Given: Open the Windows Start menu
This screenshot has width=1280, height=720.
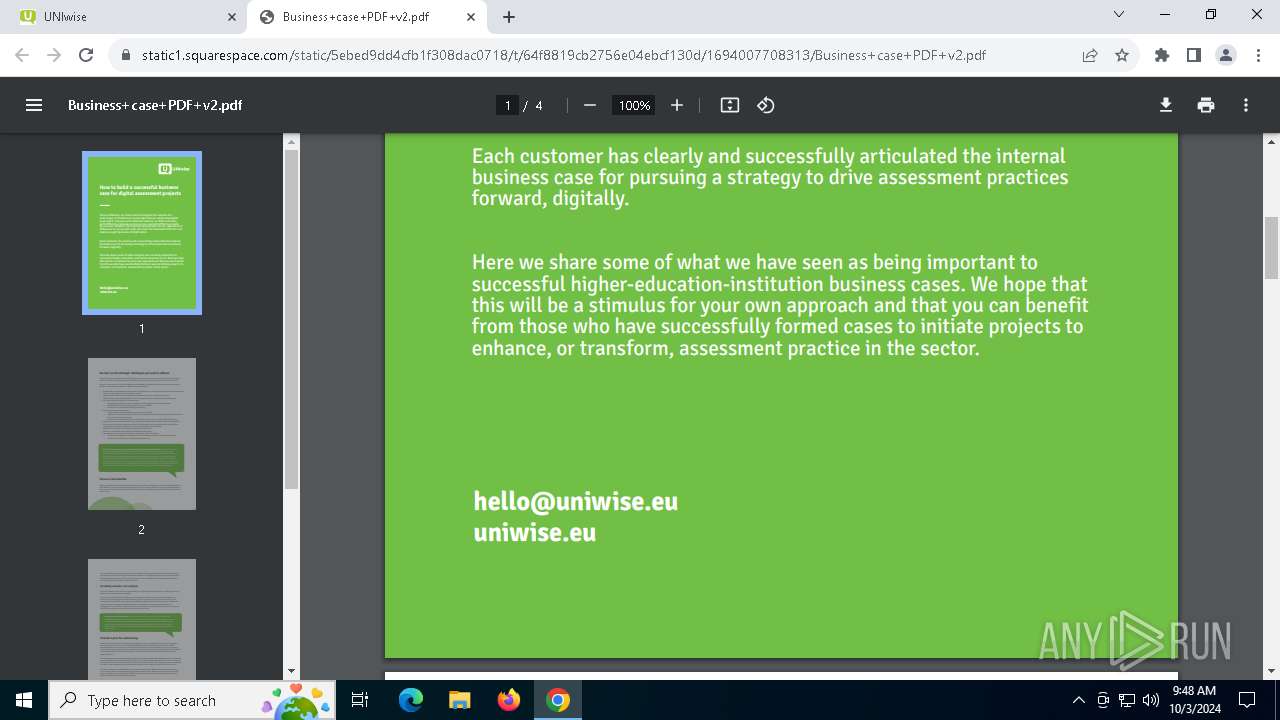Looking at the screenshot, I should [x=24, y=700].
